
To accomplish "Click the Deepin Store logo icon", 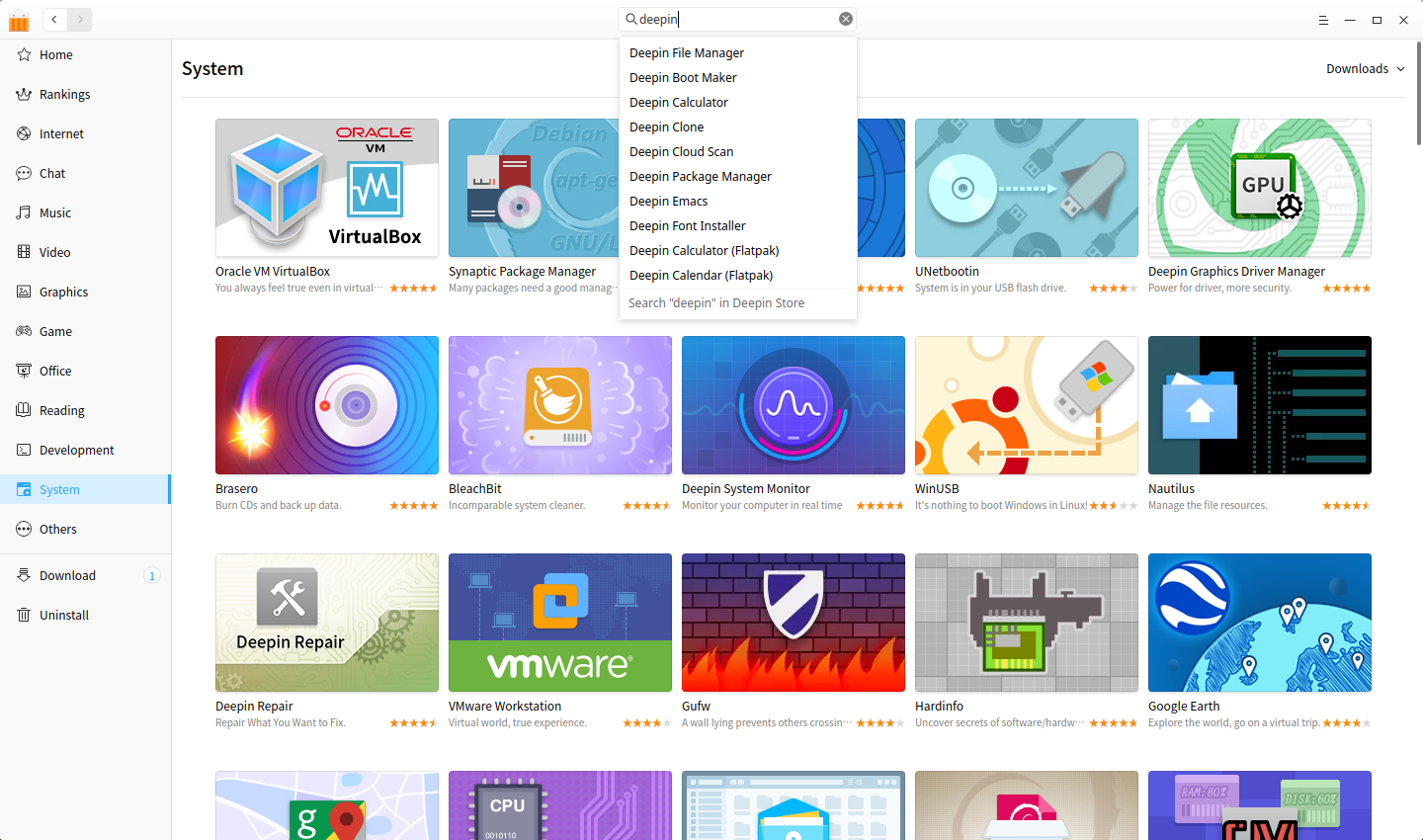I will coord(19,20).
